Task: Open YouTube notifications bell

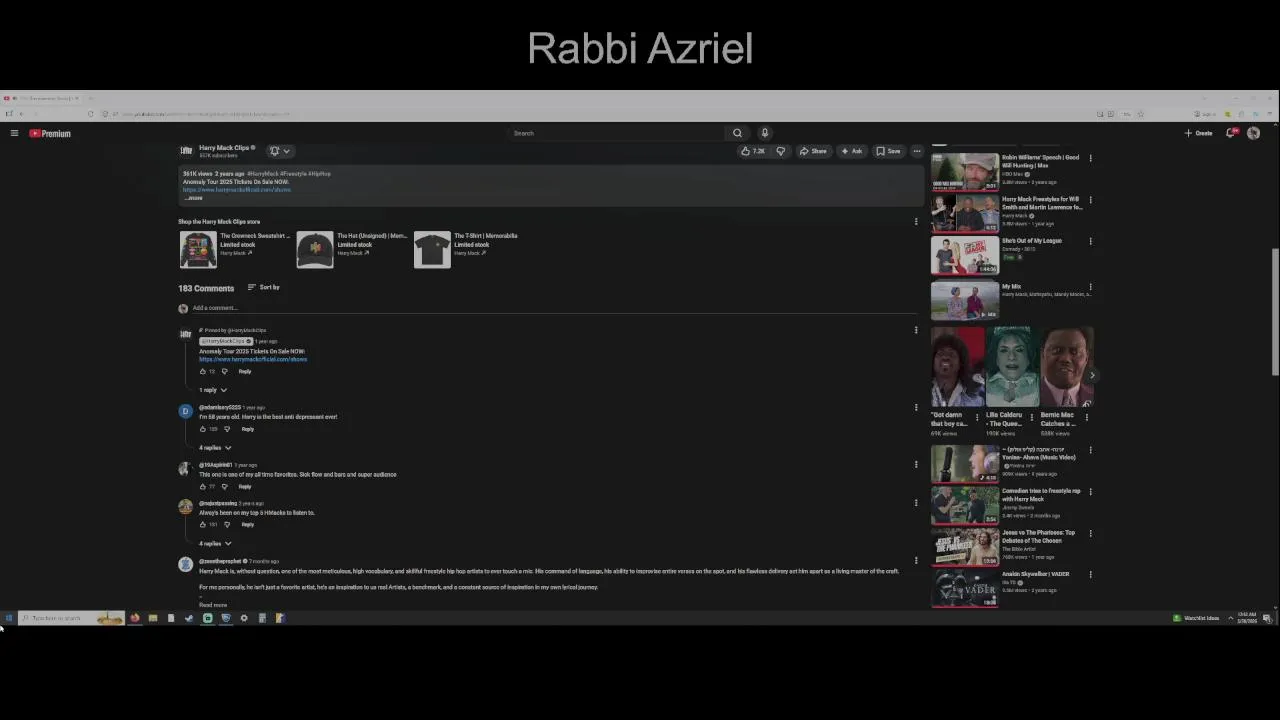Action: coord(1231,133)
